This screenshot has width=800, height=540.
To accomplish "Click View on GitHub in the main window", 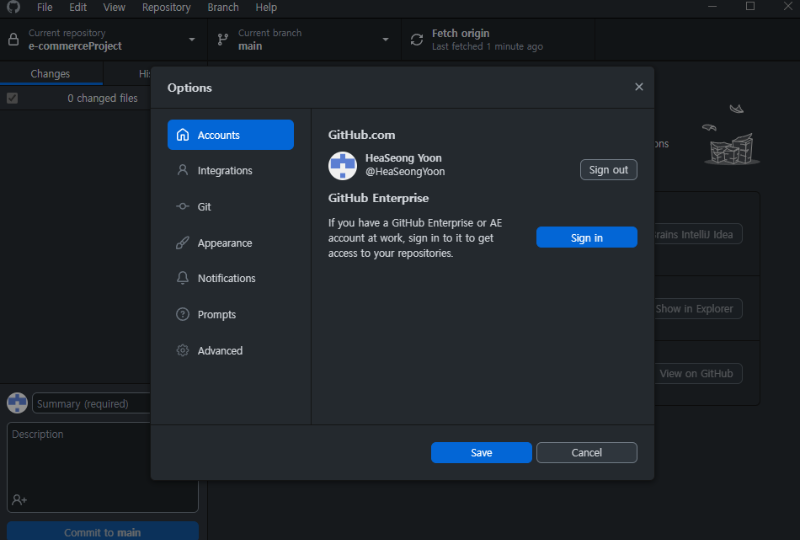I will click(698, 373).
